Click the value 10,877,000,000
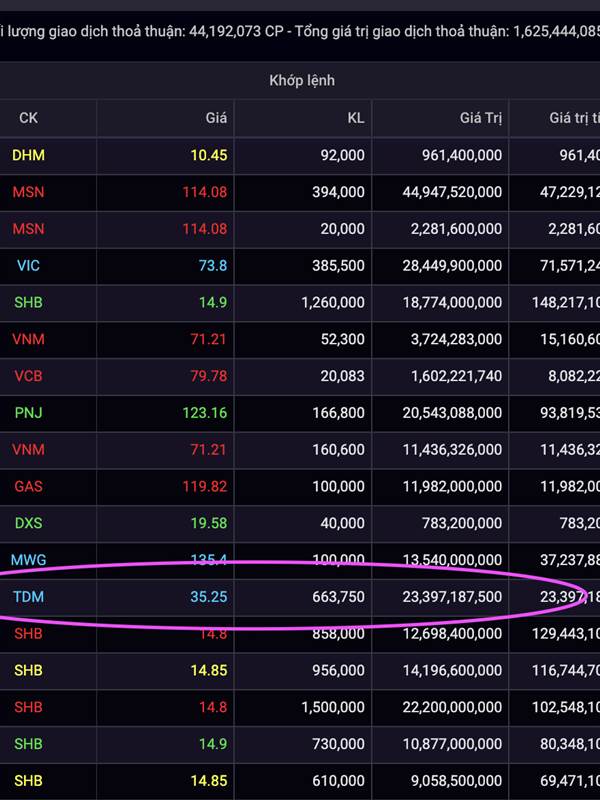 click(x=452, y=743)
